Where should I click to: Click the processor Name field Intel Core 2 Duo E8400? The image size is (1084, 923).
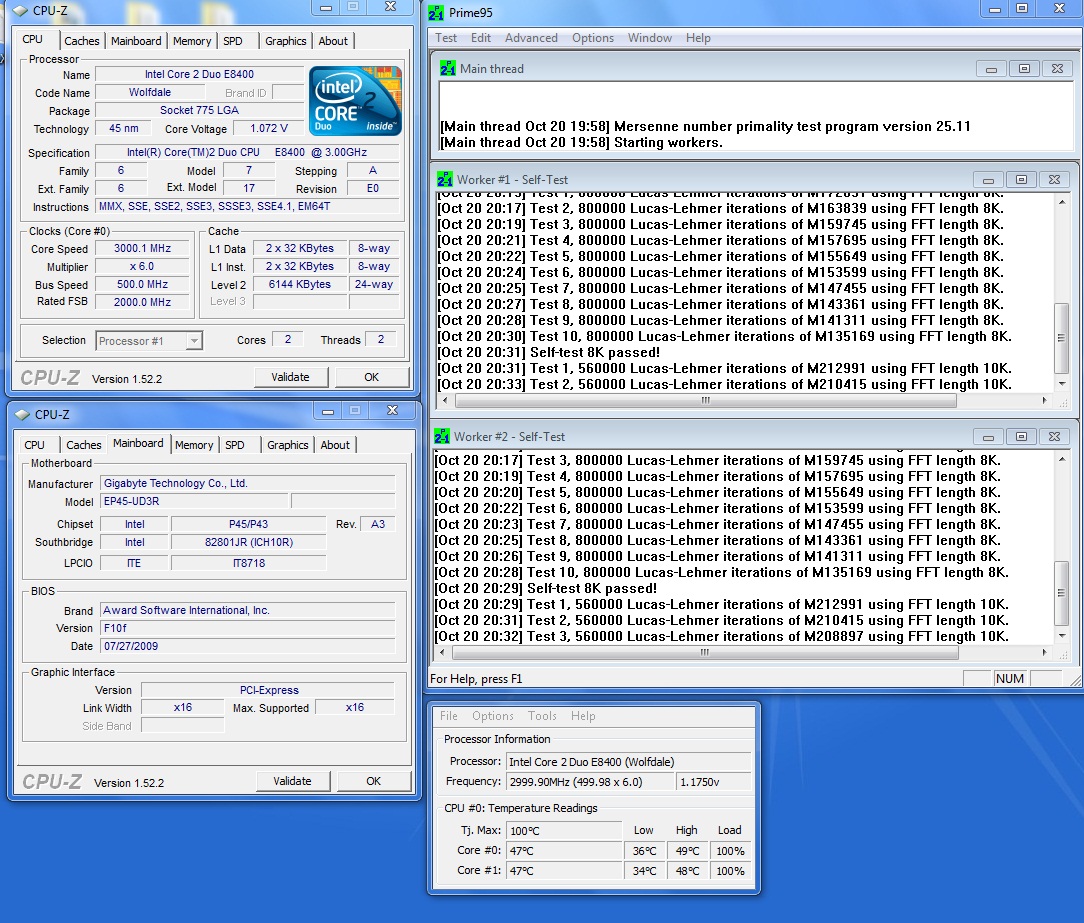199,74
